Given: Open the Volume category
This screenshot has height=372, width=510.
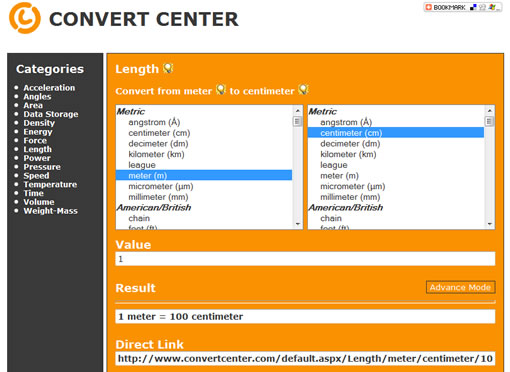Looking at the screenshot, I should 39,202.
